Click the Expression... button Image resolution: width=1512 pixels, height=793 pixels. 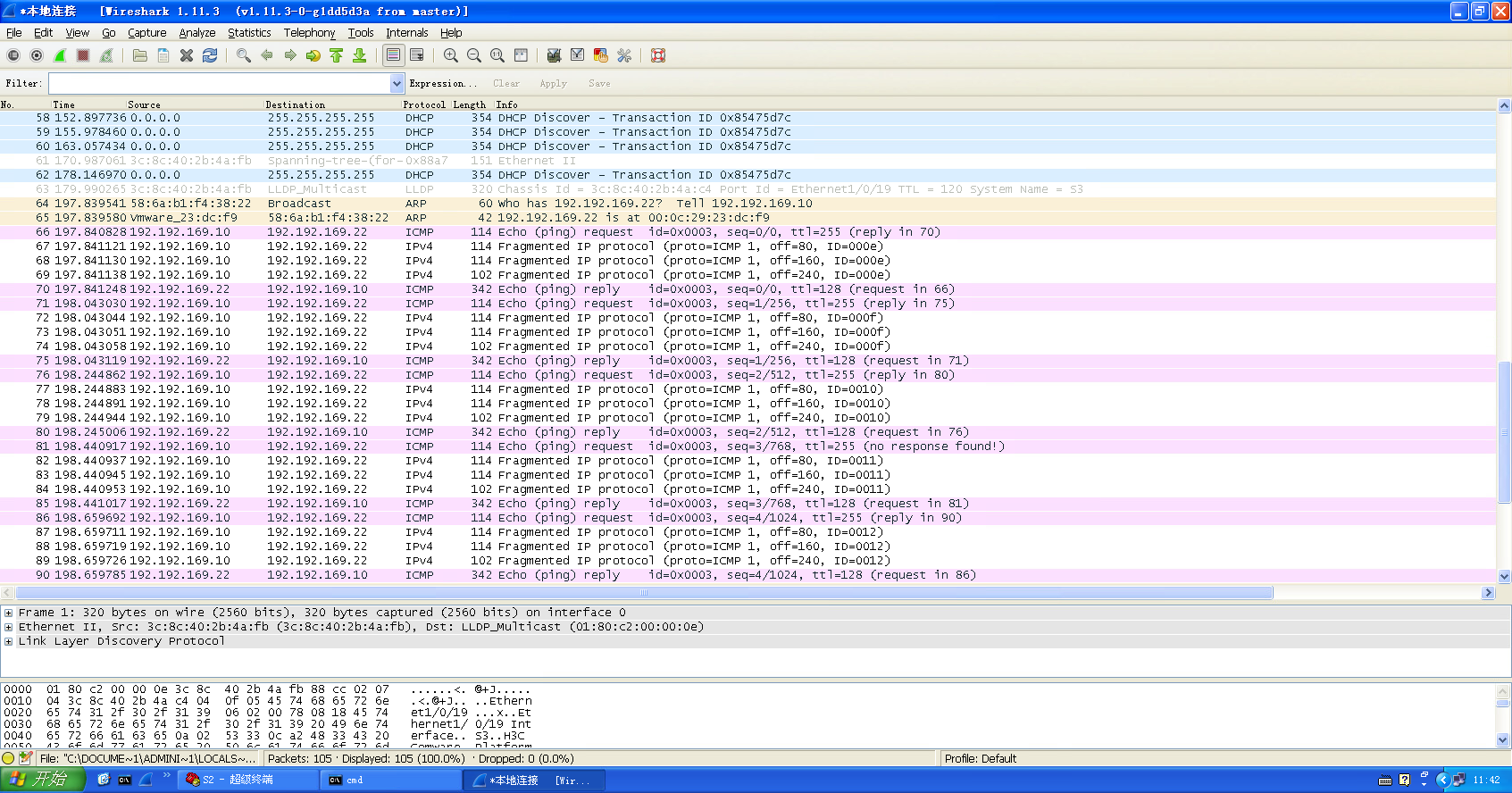(443, 83)
